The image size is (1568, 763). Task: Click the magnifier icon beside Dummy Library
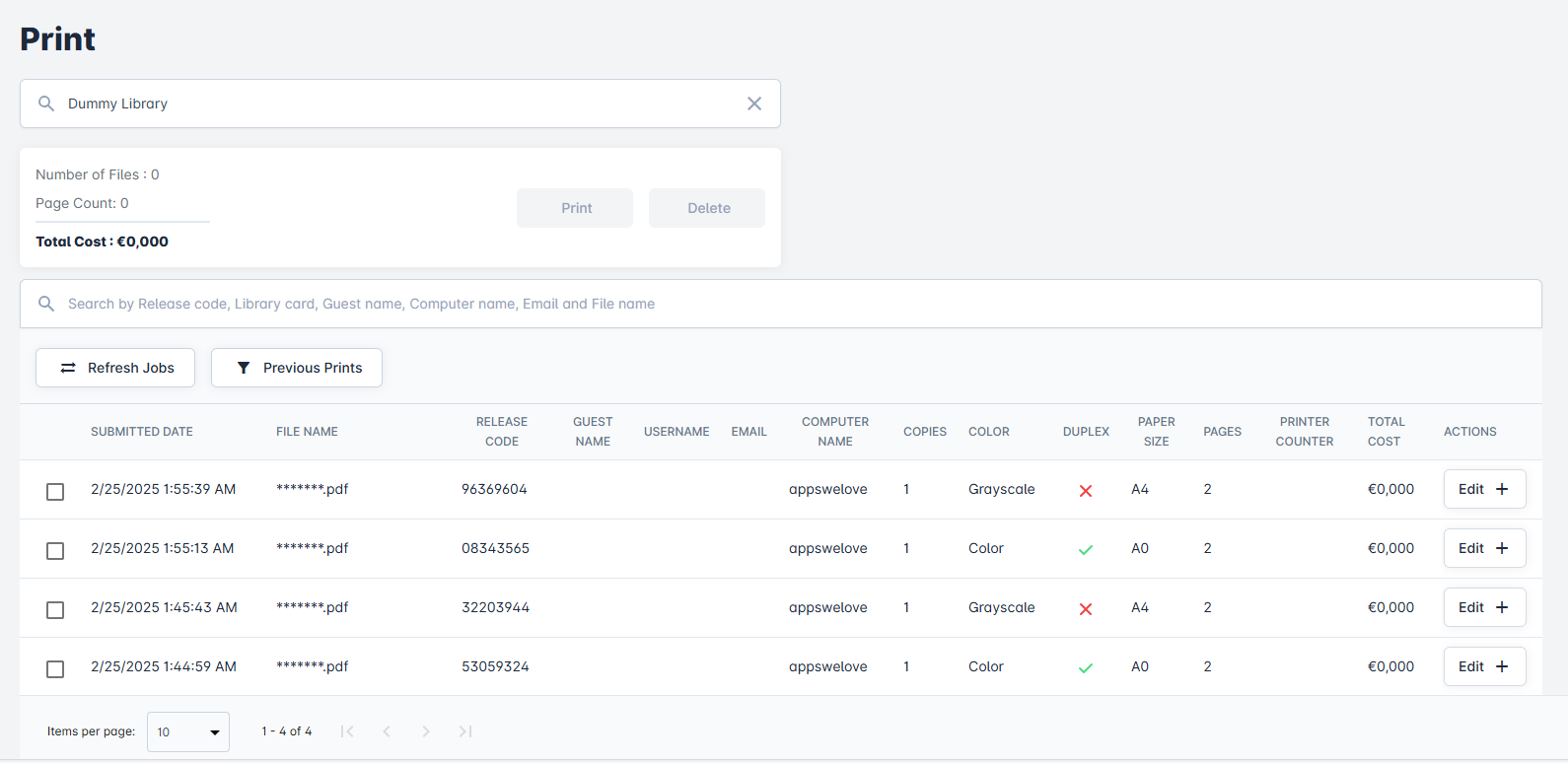point(46,104)
